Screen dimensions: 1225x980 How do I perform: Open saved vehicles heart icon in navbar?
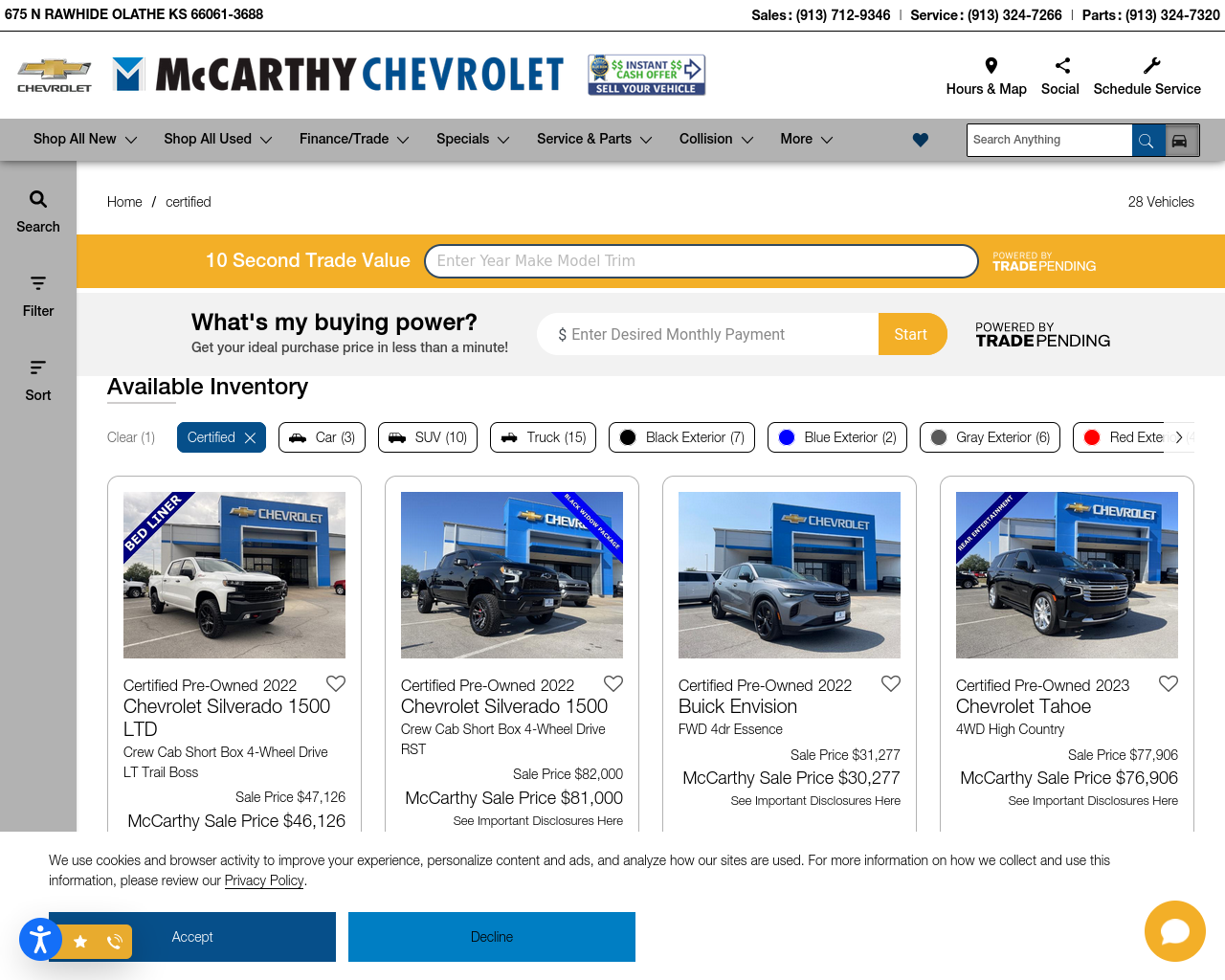click(x=921, y=140)
